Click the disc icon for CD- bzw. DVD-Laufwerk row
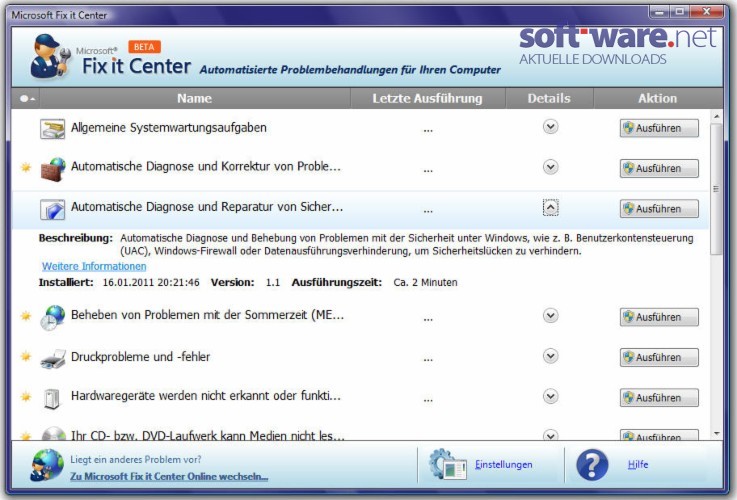The width and height of the screenshot is (737, 500). 53,434
